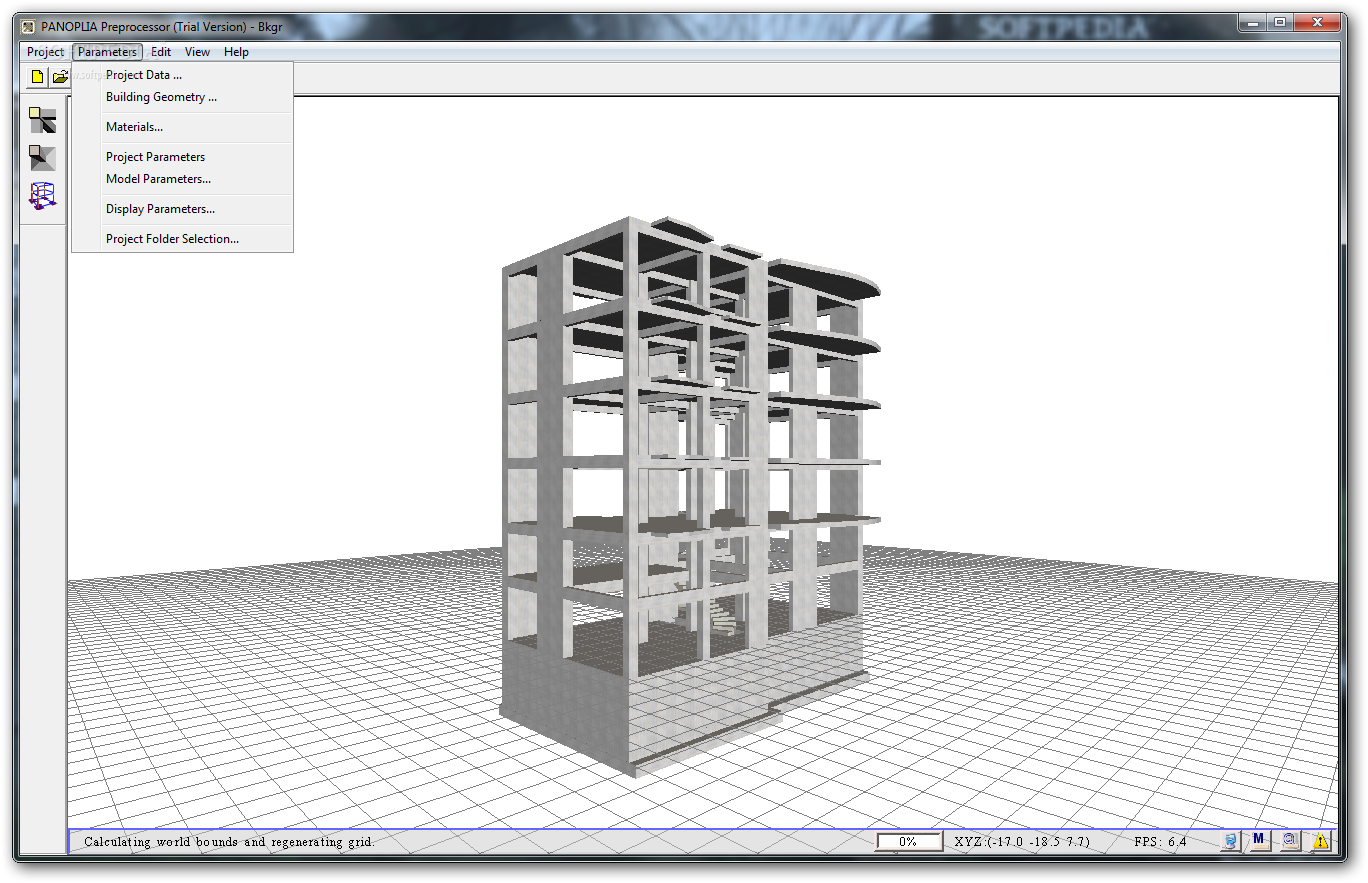Viewport: 1368px width, 883px height.
Task: Click the 0% progress indicator
Action: [x=909, y=842]
